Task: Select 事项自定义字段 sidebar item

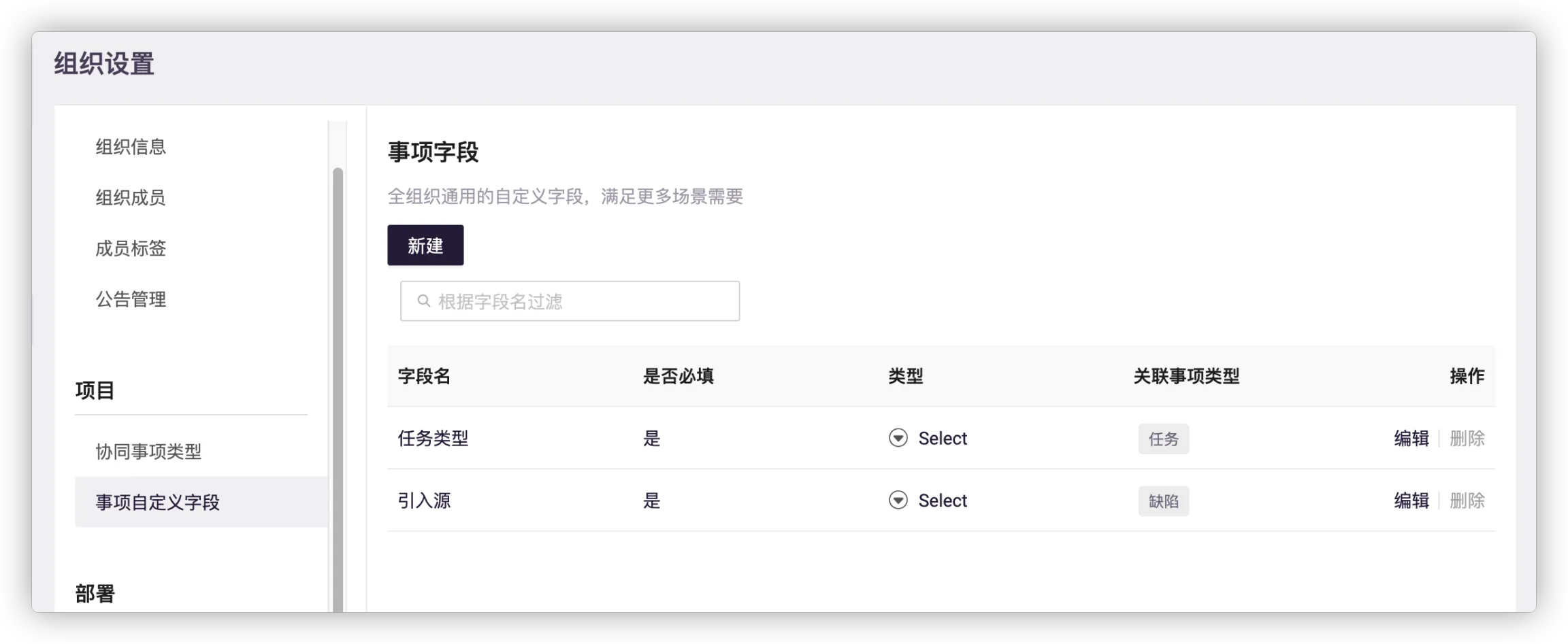Action: pos(201,502)
